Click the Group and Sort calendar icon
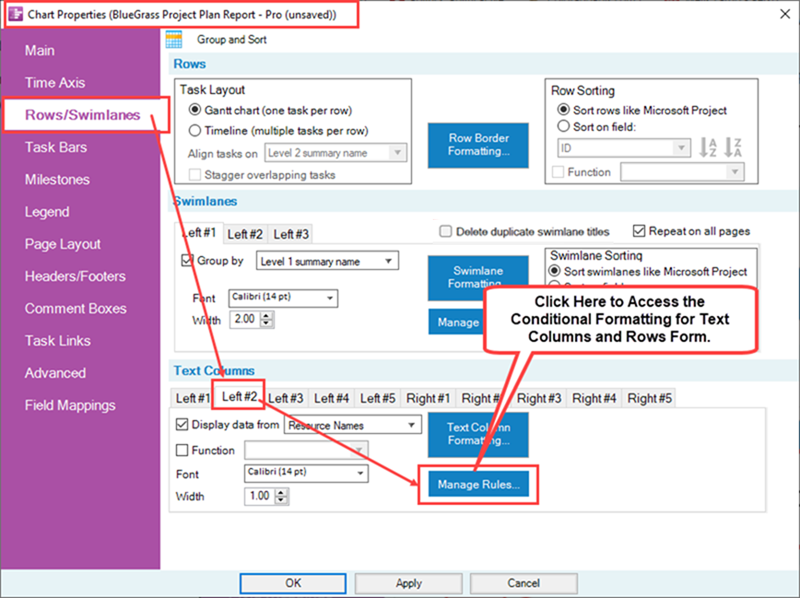800x598 pixels. point(174,39)
